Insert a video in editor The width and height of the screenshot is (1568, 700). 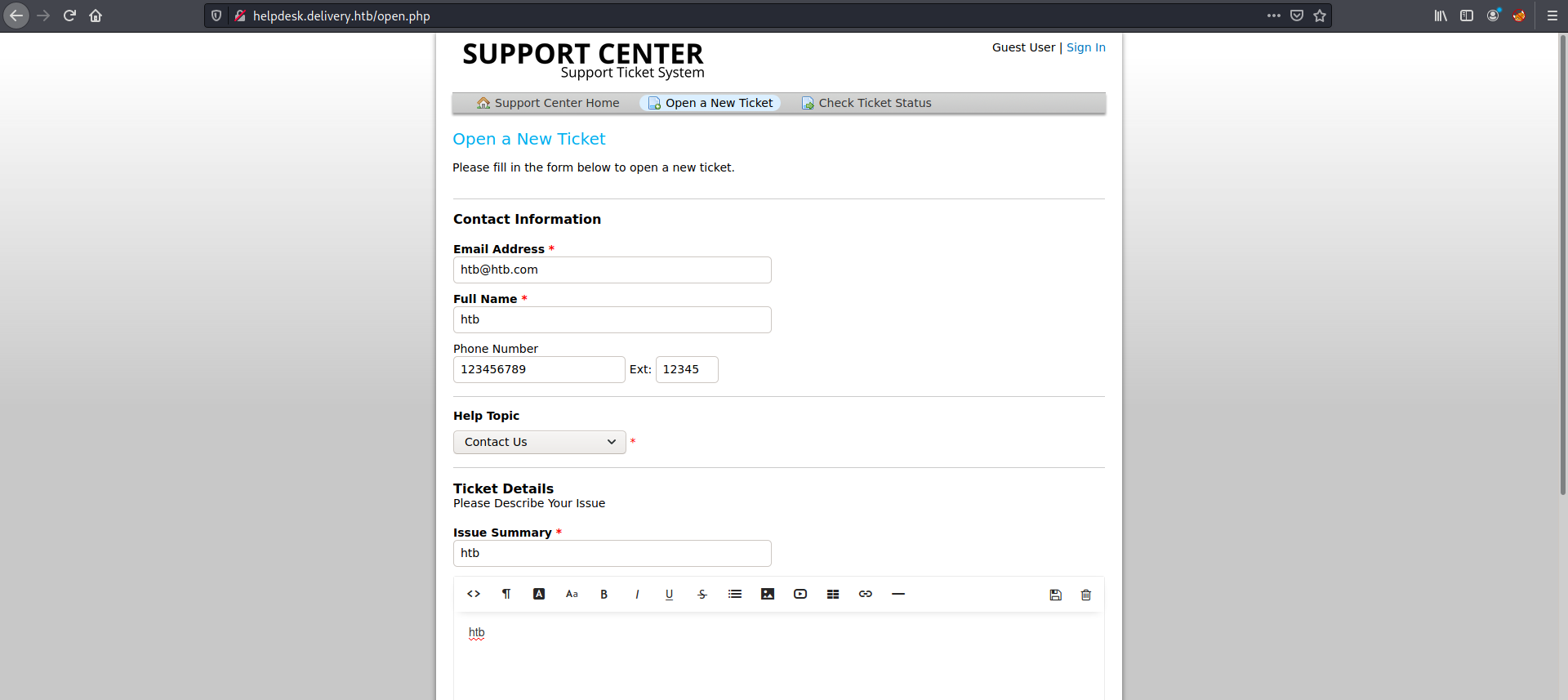[x=800, y=594]
